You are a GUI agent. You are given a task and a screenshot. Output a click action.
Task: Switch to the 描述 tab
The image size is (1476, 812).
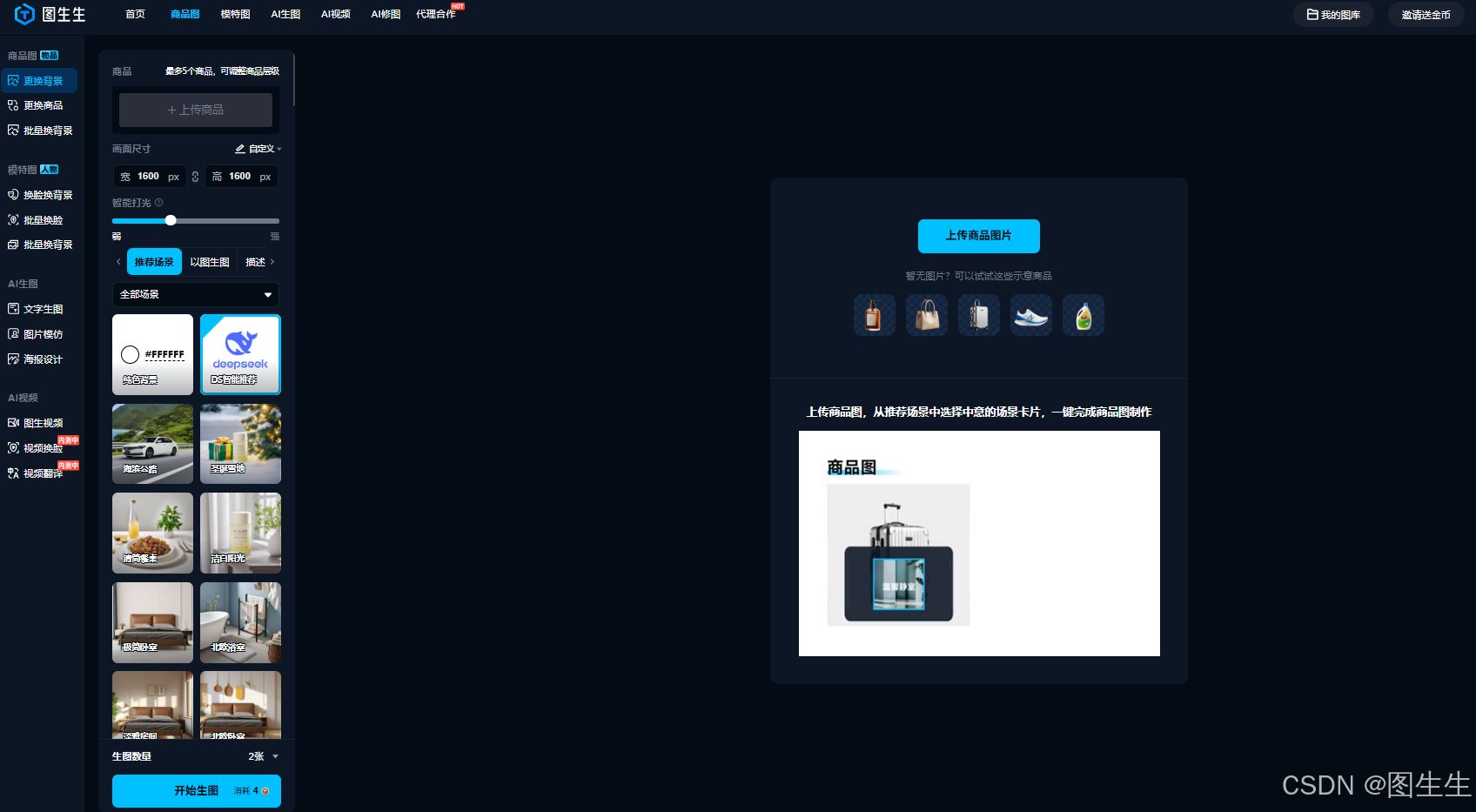tap(255, 262)
